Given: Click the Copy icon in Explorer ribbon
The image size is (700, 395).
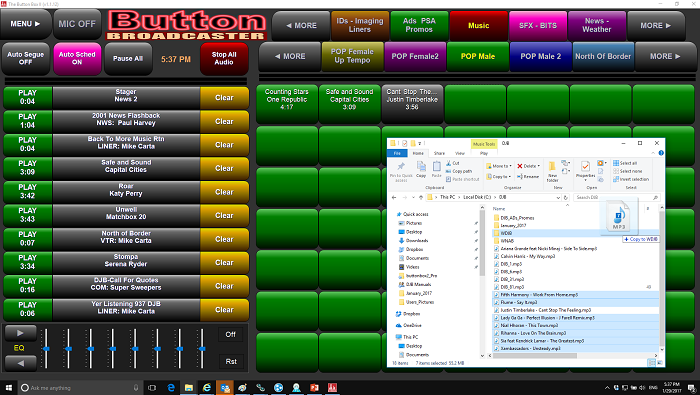Looking at the screenshot, I should point(421,168).
